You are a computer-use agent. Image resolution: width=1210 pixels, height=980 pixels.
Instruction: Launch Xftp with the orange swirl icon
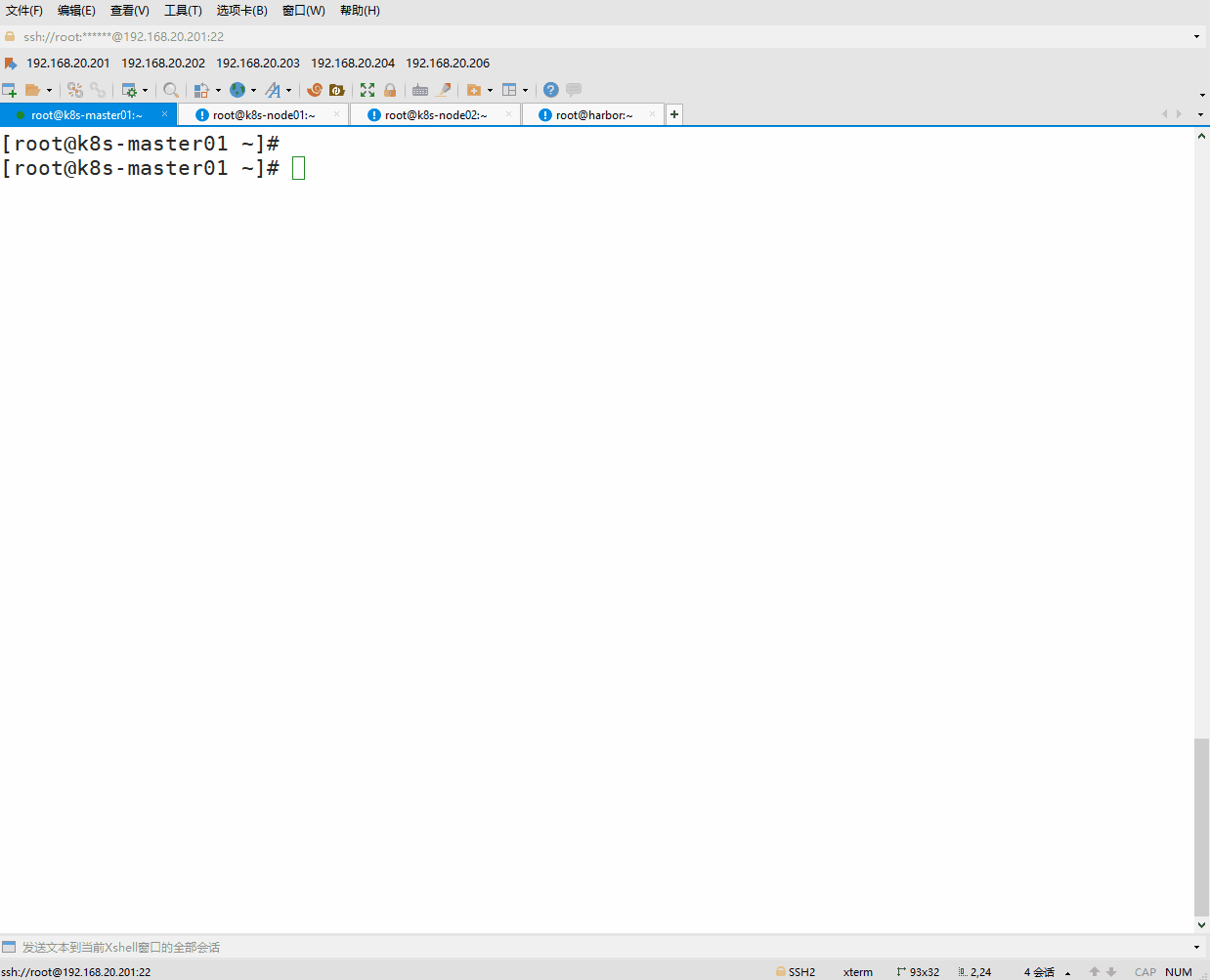click(x=315, y=90)
